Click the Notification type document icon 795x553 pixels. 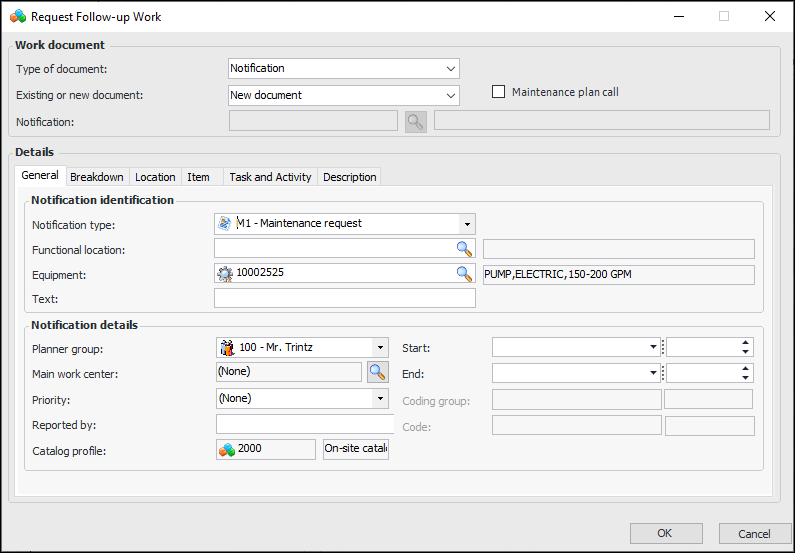pyautogui.click(x=225, y=223)
